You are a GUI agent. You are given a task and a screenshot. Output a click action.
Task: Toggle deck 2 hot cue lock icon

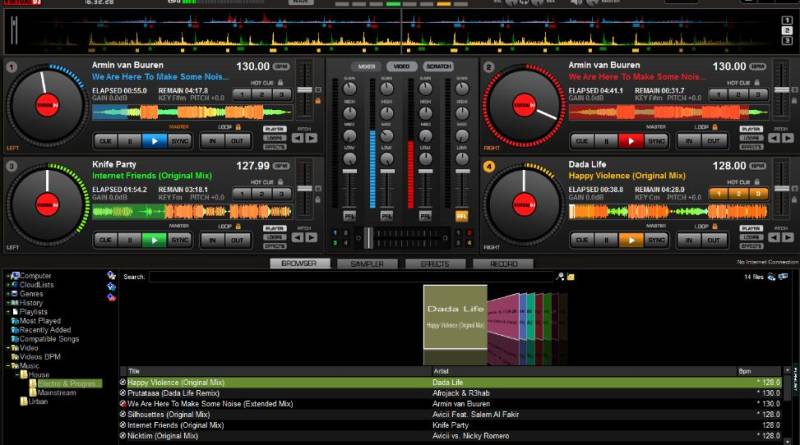[x=757, y=82]
